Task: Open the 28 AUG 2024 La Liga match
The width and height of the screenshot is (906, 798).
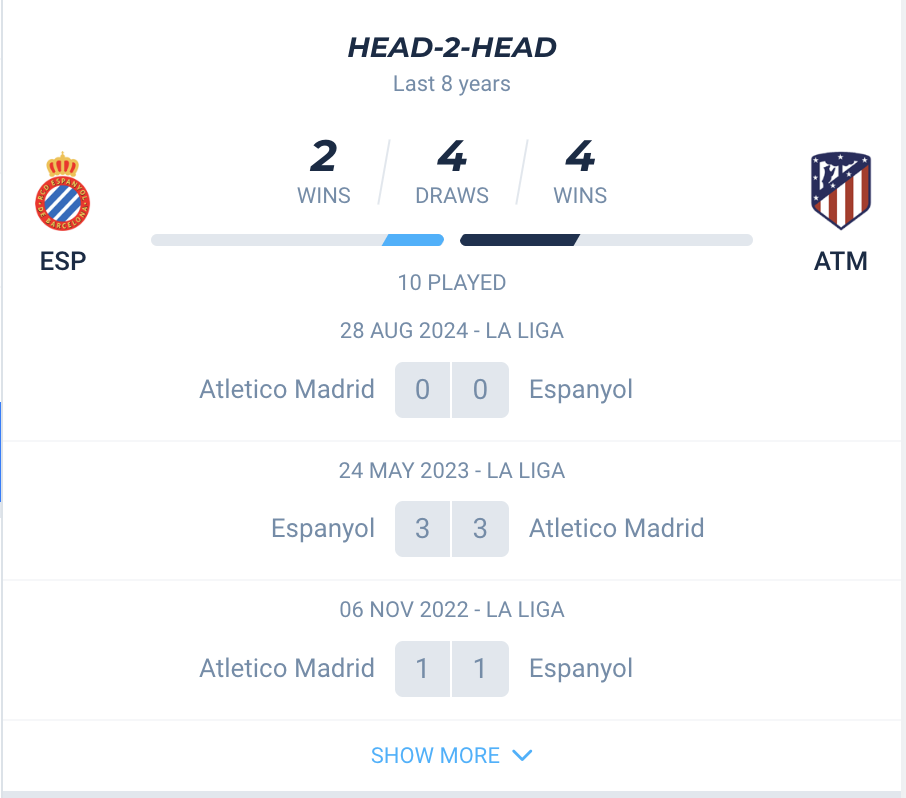Action: coord(452,370)
